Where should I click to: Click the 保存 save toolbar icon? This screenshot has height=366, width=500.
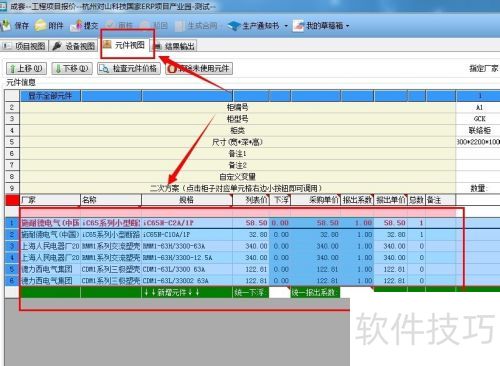click(x=5, y=25)
